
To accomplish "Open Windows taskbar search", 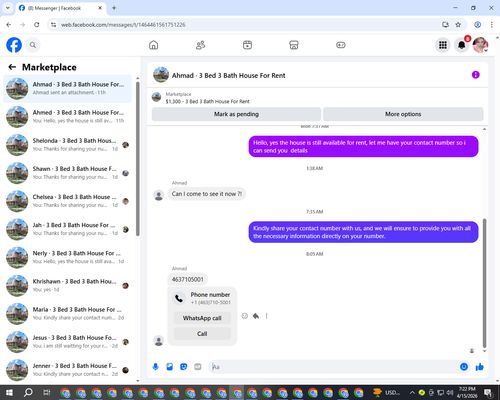I will click(x=28, y=393).
